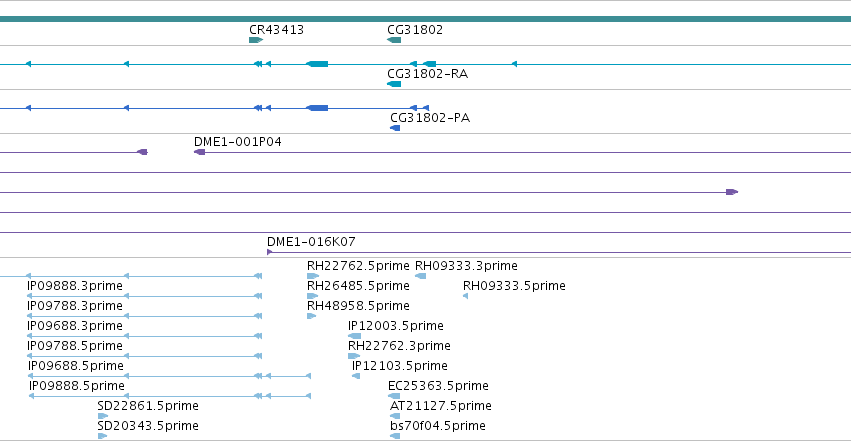Click the SD20343.5prime feature glyph
The height and width of the screenshot is (441, 851).
pos(103,437)
